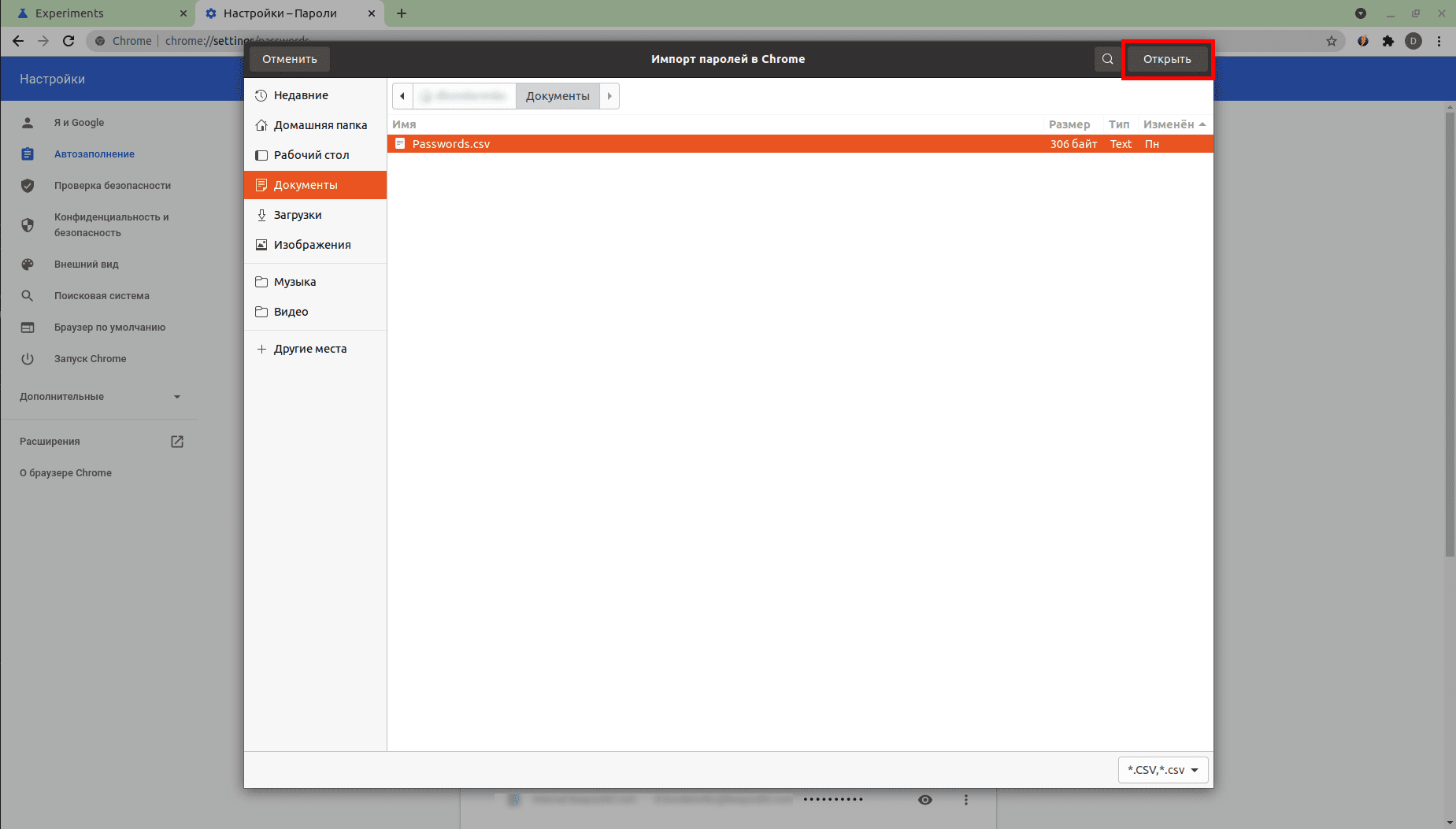The height and width of the screenshot is (829, 1456).
Task: Click the browser reload icon
Action: 69,41
